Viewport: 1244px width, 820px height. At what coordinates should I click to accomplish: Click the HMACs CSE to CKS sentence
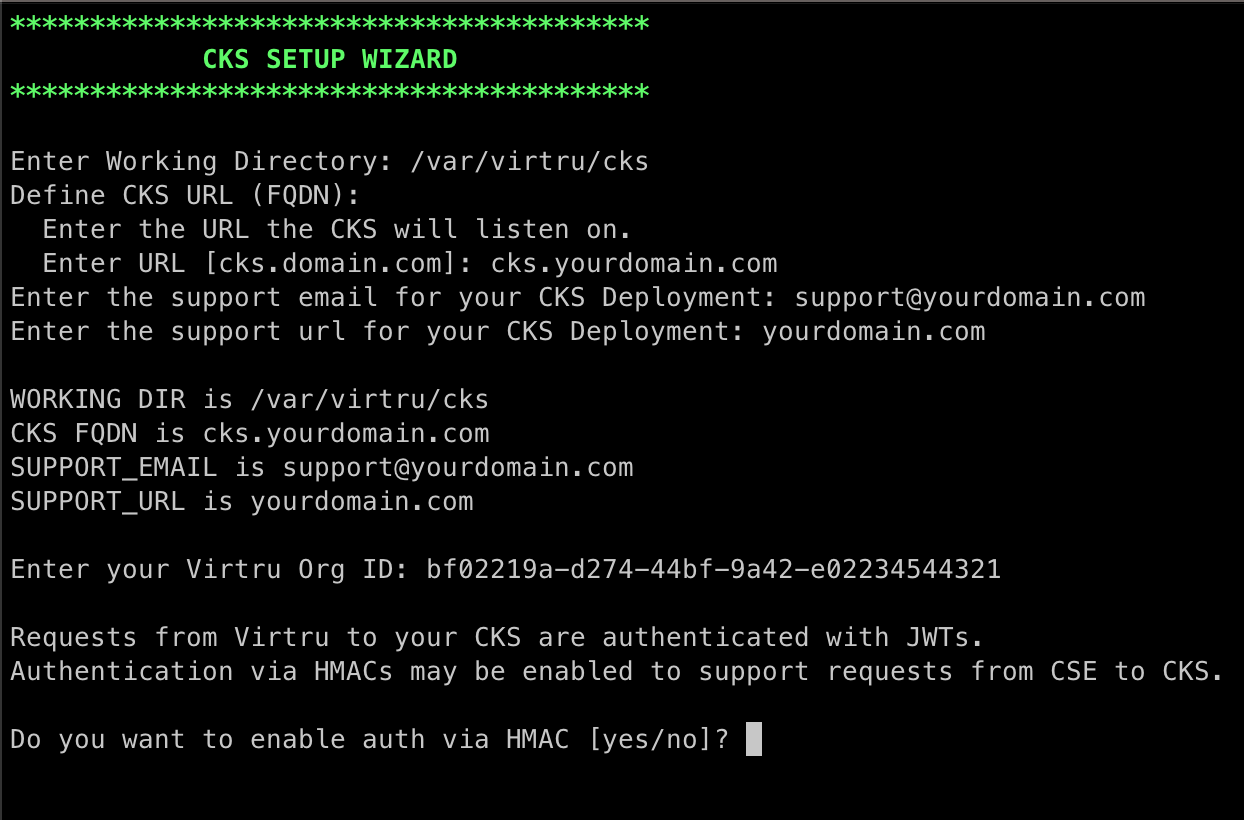[x=618, y=672]
